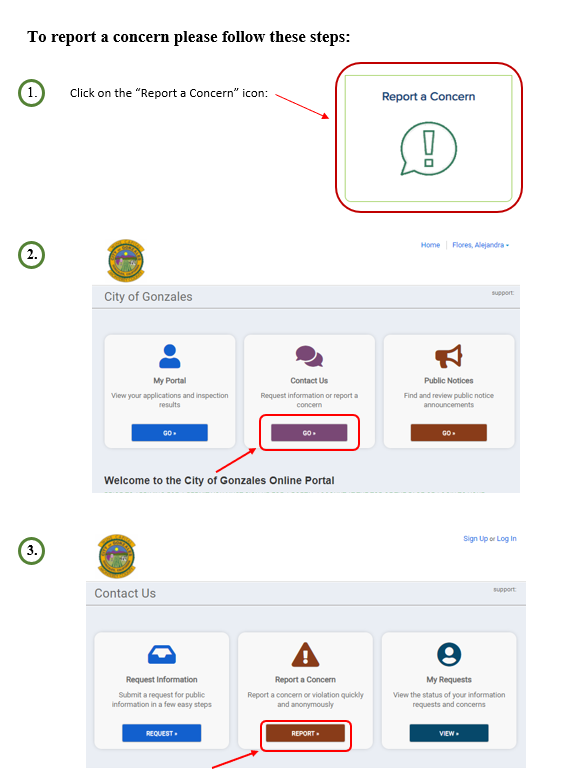565x780 pixels.
Task: Click the Report a Concern tile heading
Action: tap(428, 97)
